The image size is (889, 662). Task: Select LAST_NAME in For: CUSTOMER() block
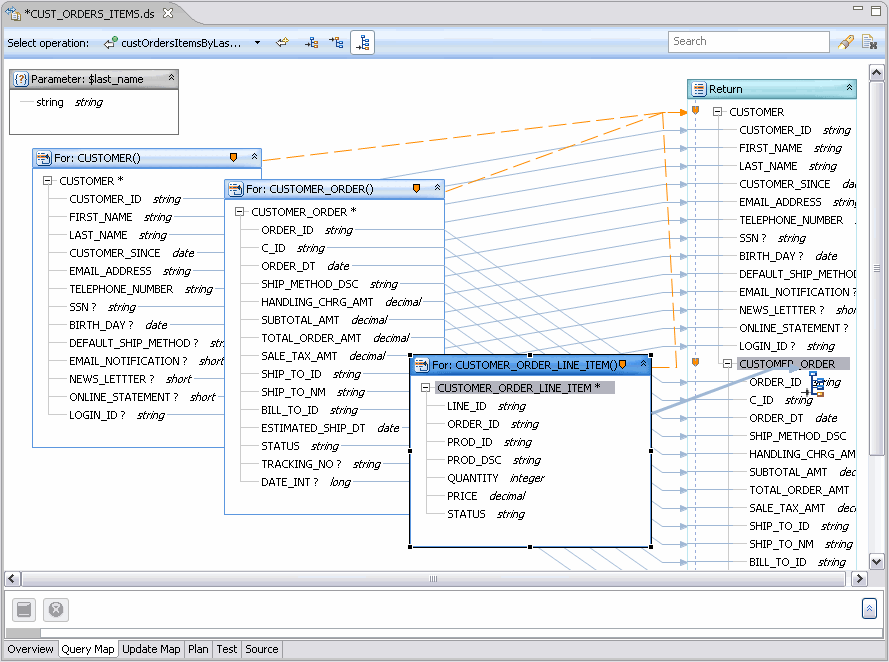point(98,235)
